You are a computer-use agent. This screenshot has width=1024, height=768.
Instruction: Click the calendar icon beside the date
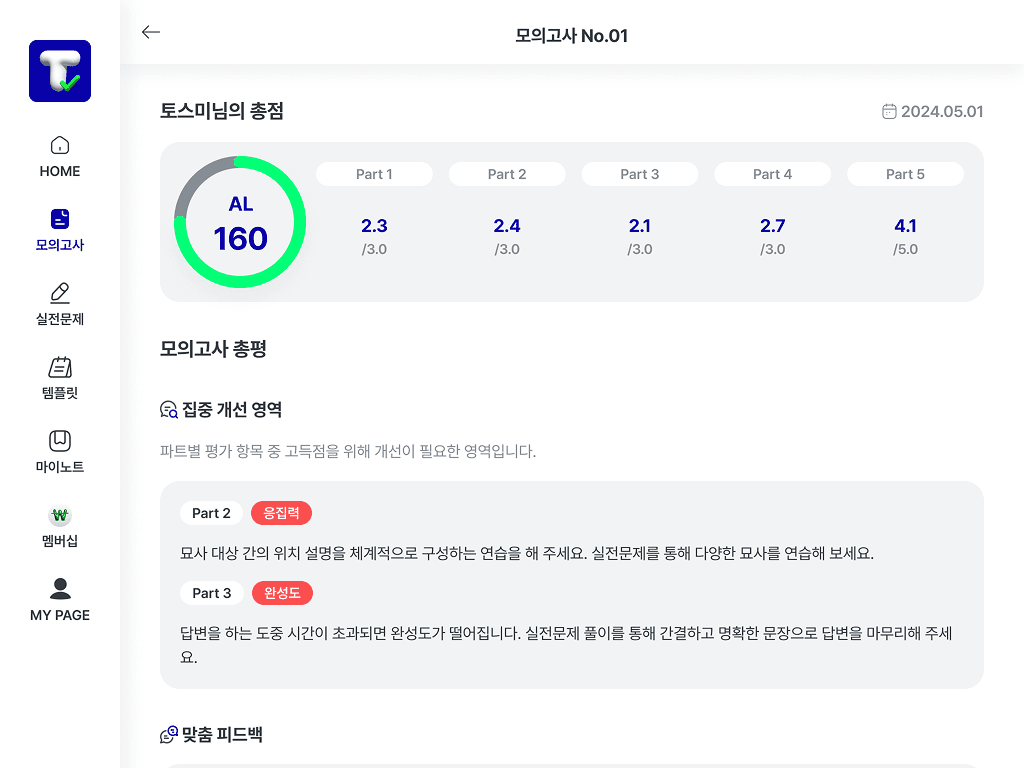click(889, 112)
